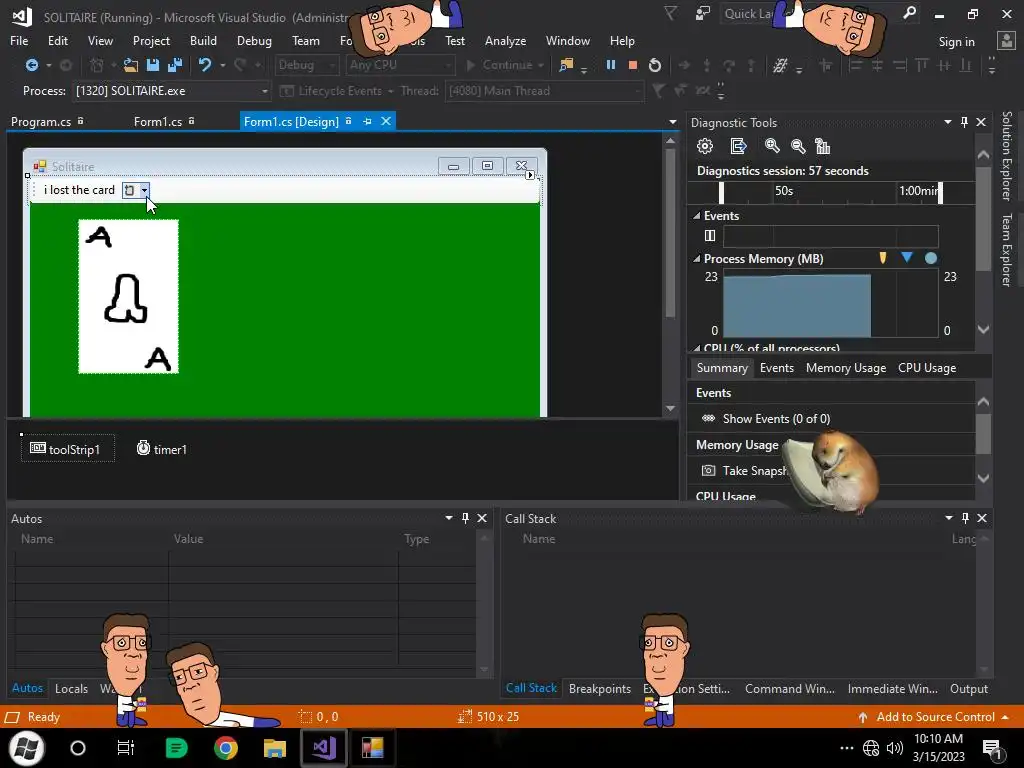Click Show Events (0 of 0) link
This screenshot has width=1024, height=768.
pyautogui.click(x=776, y=419)
